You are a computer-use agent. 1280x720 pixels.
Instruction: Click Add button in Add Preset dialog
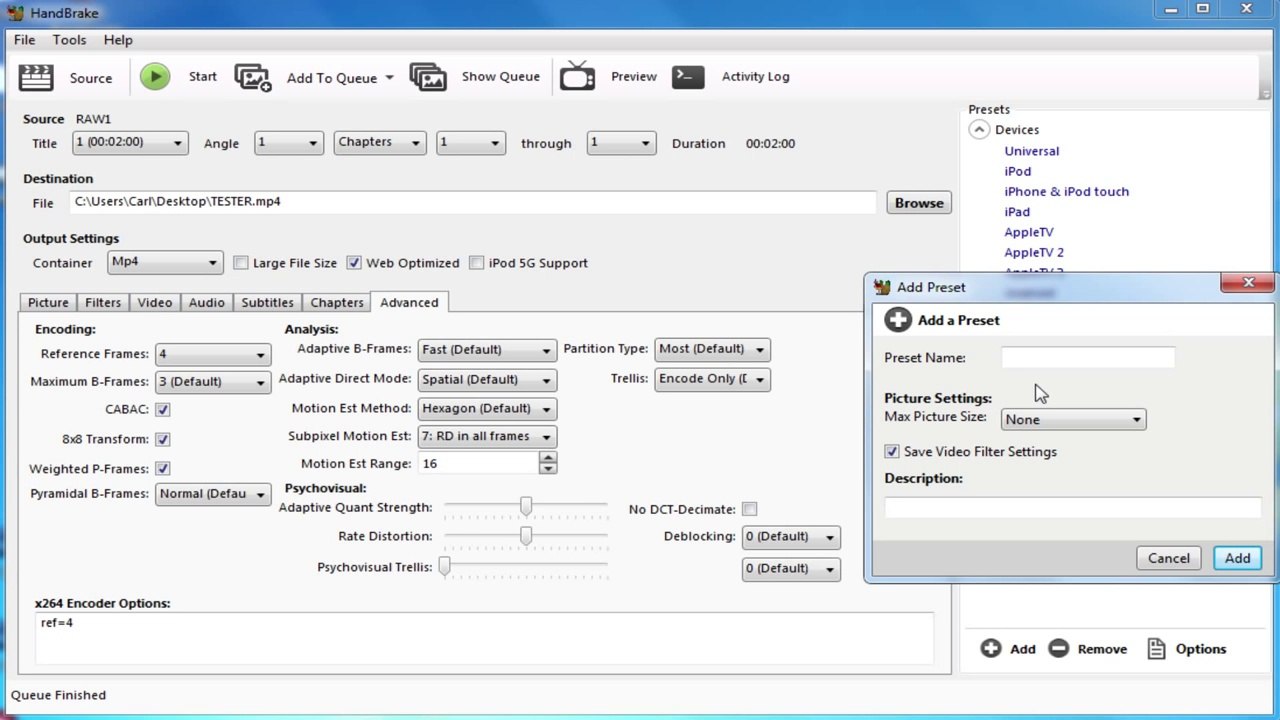pos(1238,558)
